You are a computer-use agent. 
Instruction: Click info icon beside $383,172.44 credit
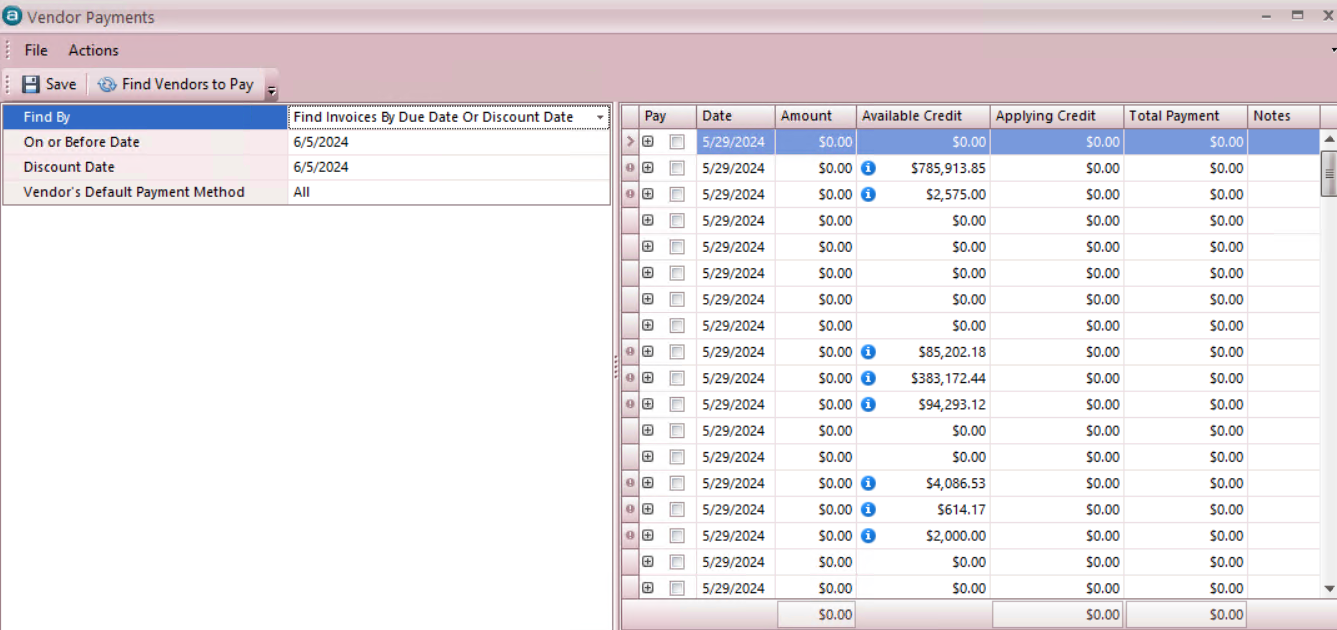[868, 378]
